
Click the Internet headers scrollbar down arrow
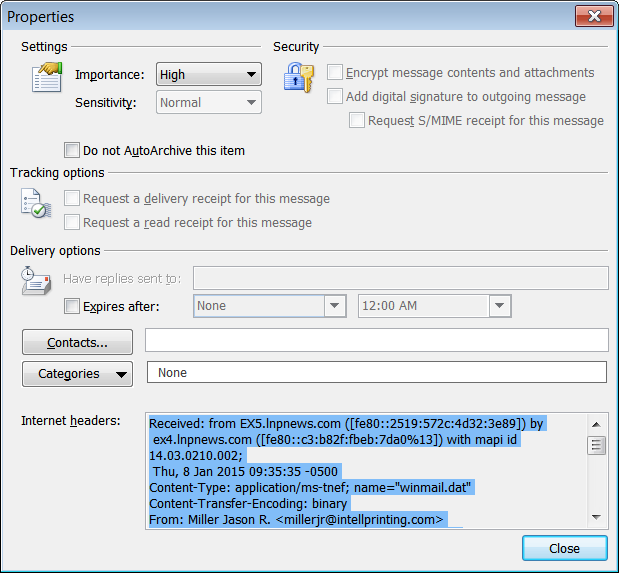click(597, 518)
